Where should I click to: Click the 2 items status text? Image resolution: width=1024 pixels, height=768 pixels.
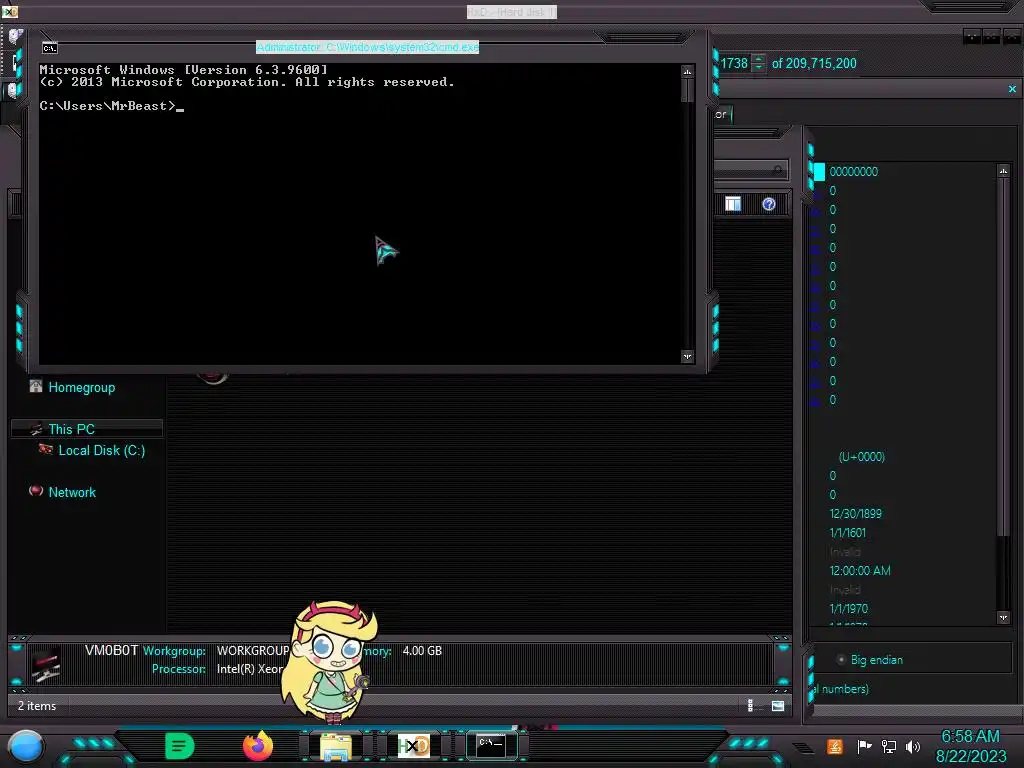point(37,706)
